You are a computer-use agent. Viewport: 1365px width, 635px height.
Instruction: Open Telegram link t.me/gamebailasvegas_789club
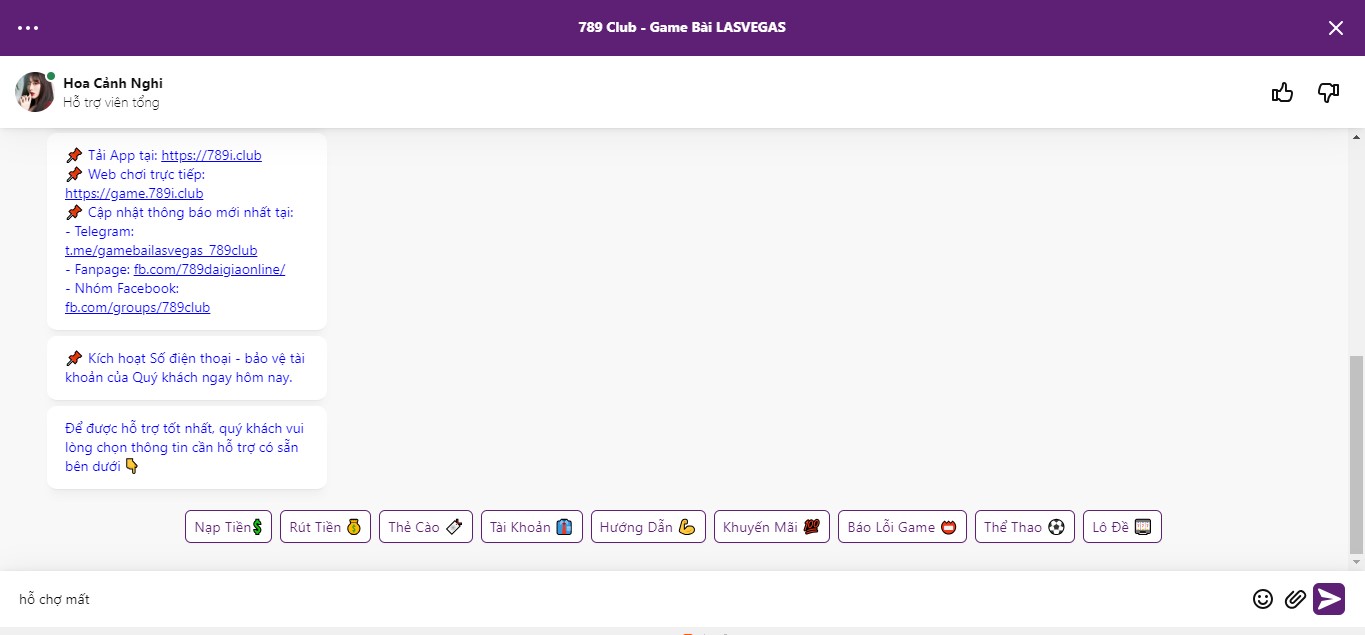[x=161, y=250]
